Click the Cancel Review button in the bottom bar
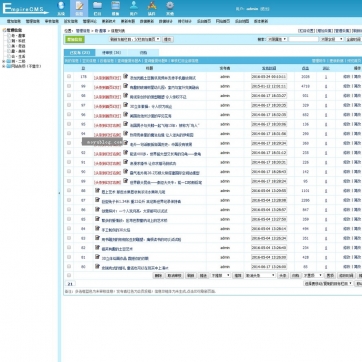This screenshot has width=362, height=362. [x=174, y=276]
